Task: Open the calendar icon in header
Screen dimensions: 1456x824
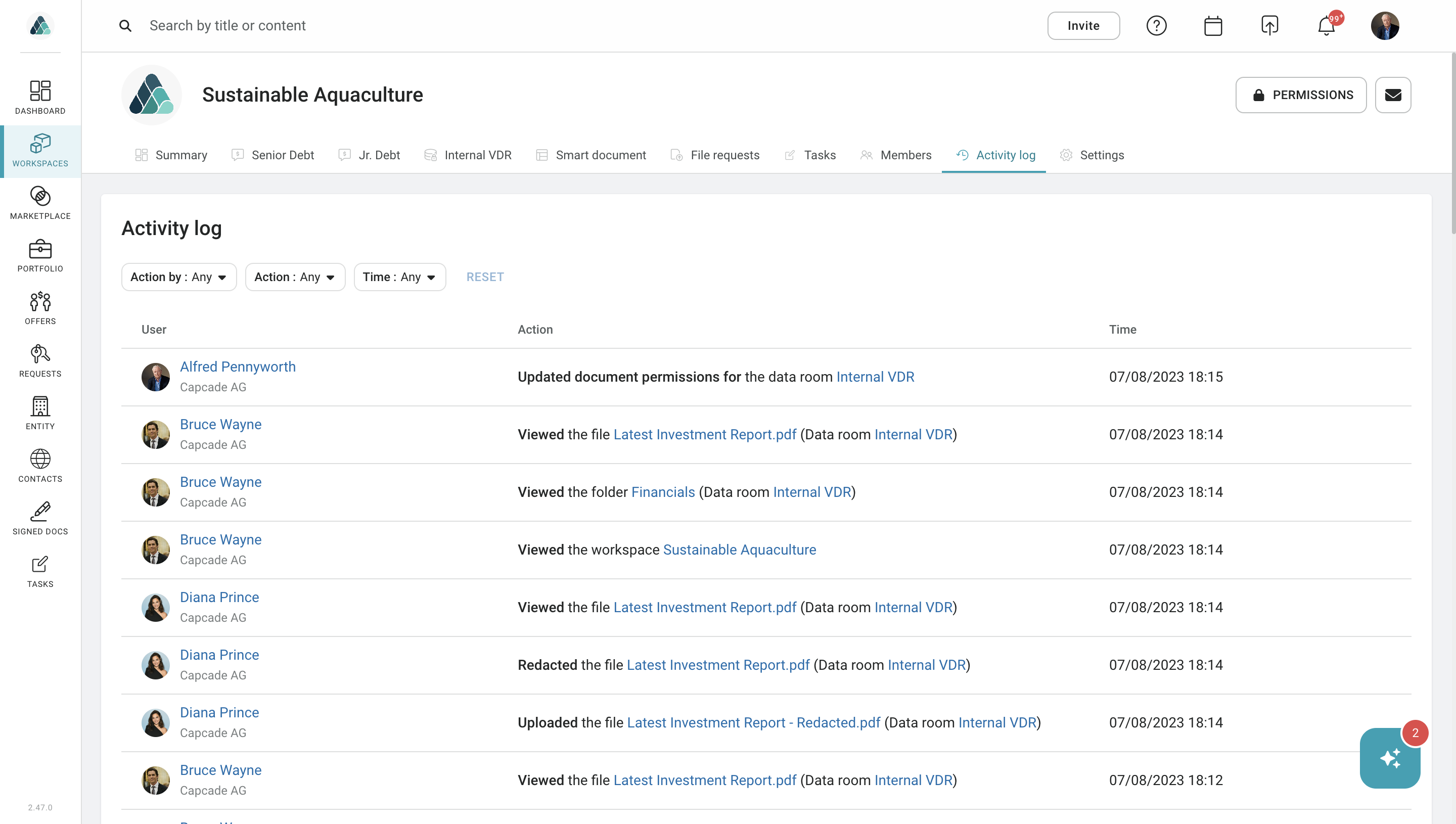Action: (1213, 26)
